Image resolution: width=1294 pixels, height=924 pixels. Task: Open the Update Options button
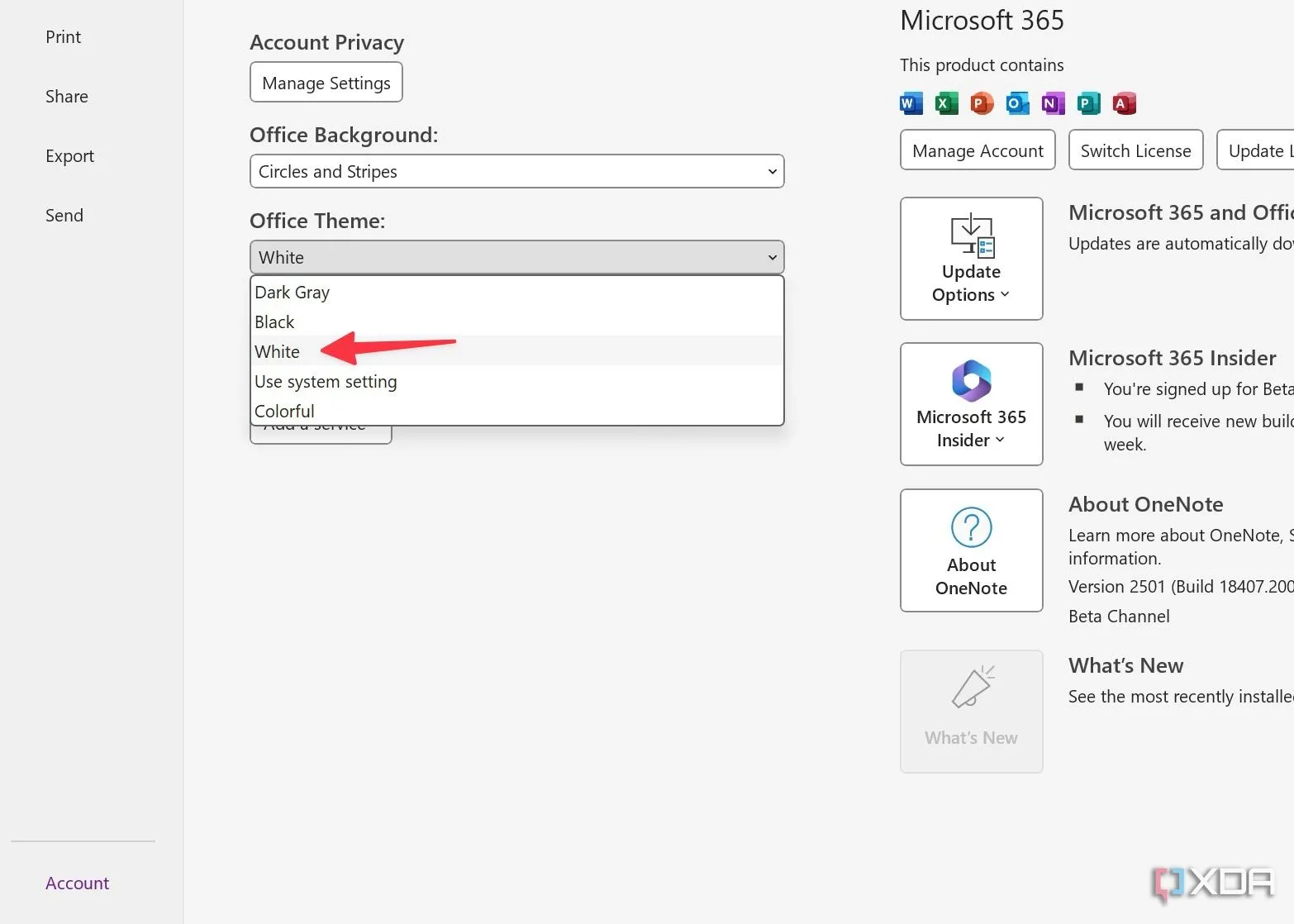click(971, 259)
